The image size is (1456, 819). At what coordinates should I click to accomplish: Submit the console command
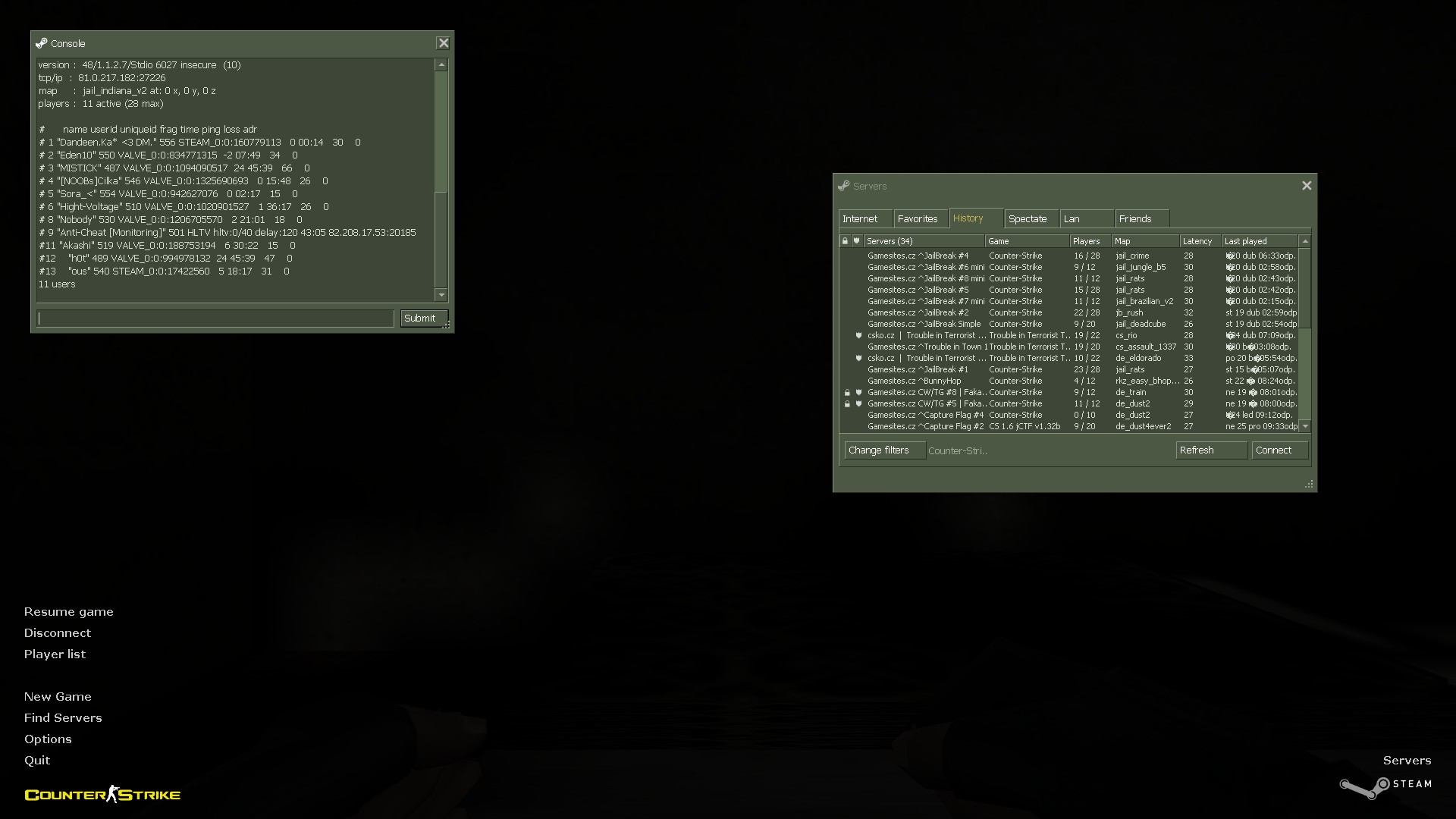pos(424,318)
